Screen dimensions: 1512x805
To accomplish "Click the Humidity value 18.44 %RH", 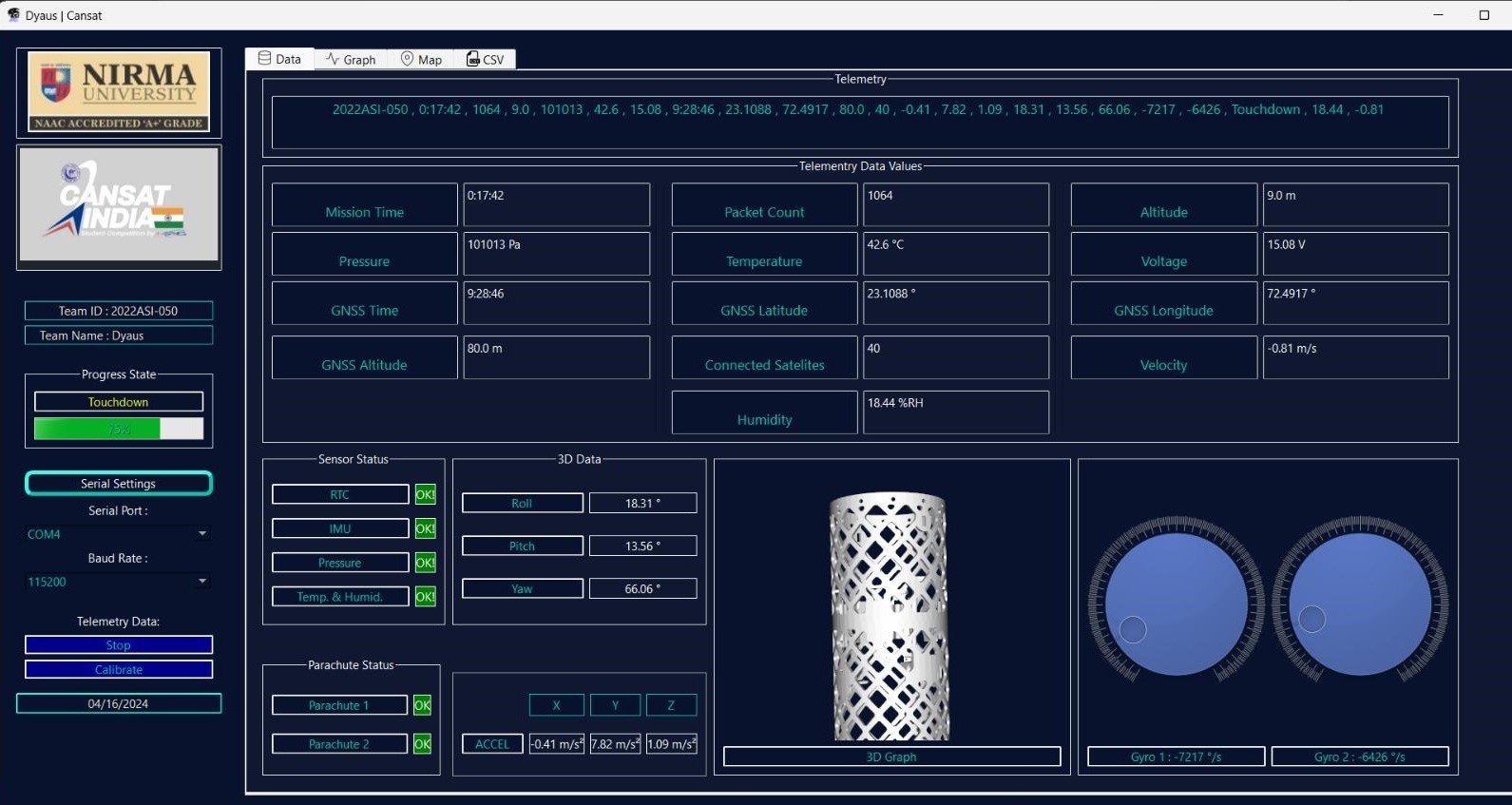I will [x=956, y=412].
